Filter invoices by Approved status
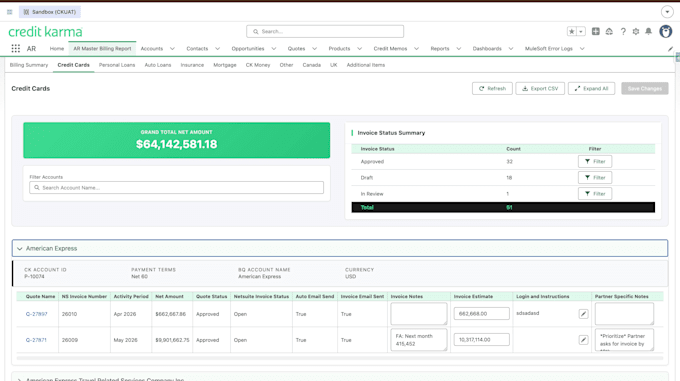This screenshot has width=680, height=381. [595, 161]
